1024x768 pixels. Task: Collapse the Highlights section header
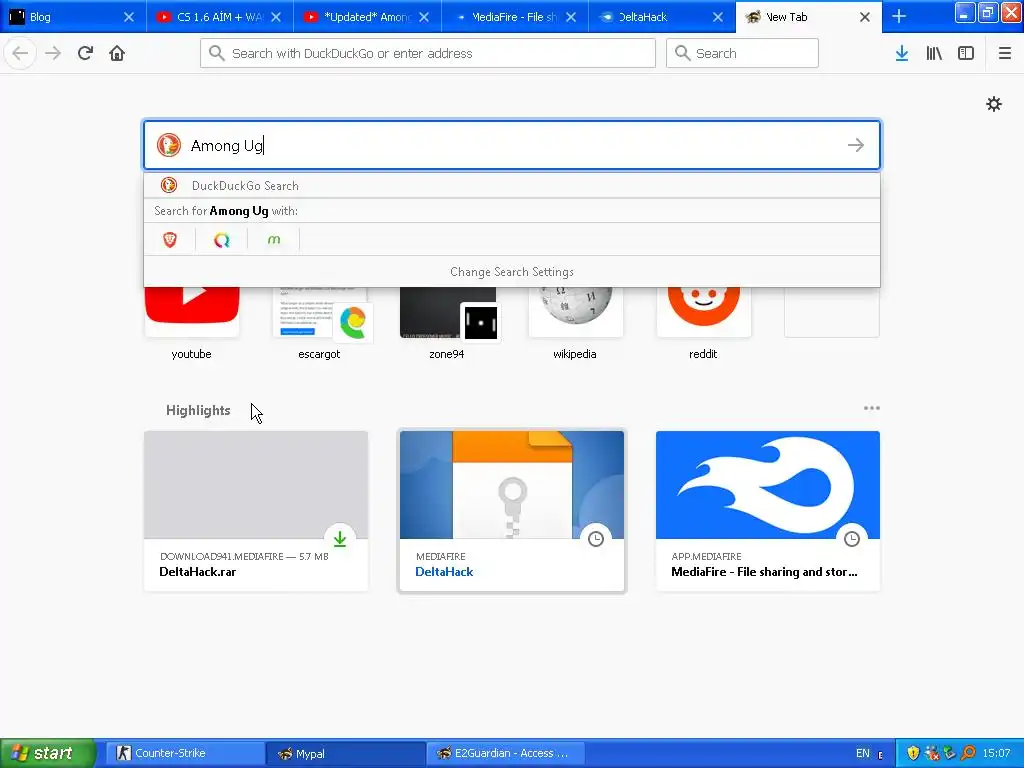[198, 410]
